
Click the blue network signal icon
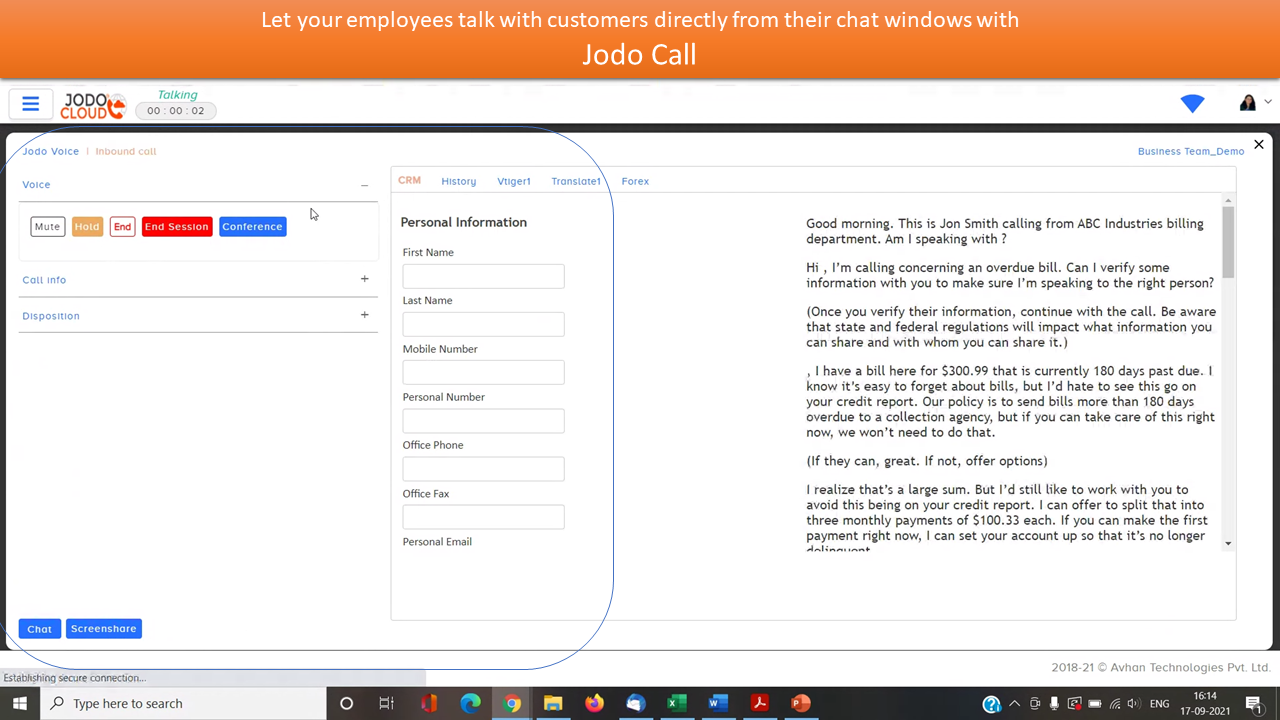1192,104
